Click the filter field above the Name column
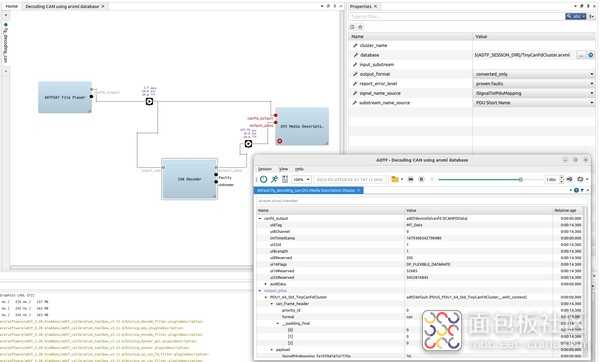This screenshot has height=362, width=600. pos(419,201)
